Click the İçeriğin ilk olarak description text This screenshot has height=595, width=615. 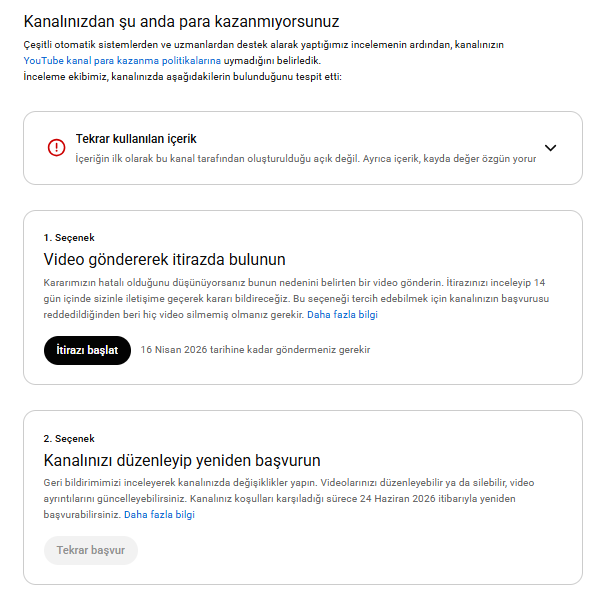coord(306,159)
